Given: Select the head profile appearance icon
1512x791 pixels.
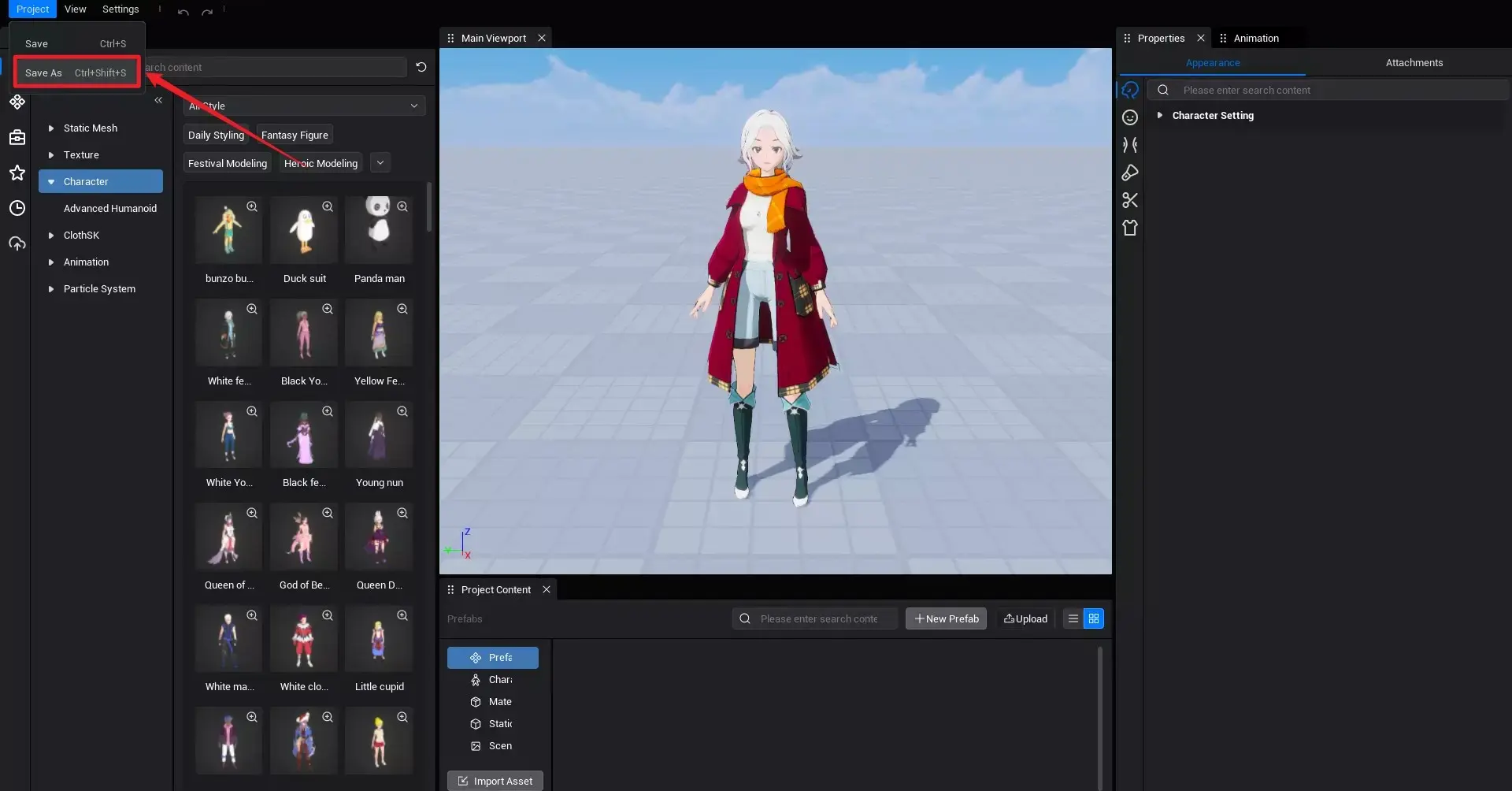Looking at the screenshot, I should click(x=1130, y=90).
